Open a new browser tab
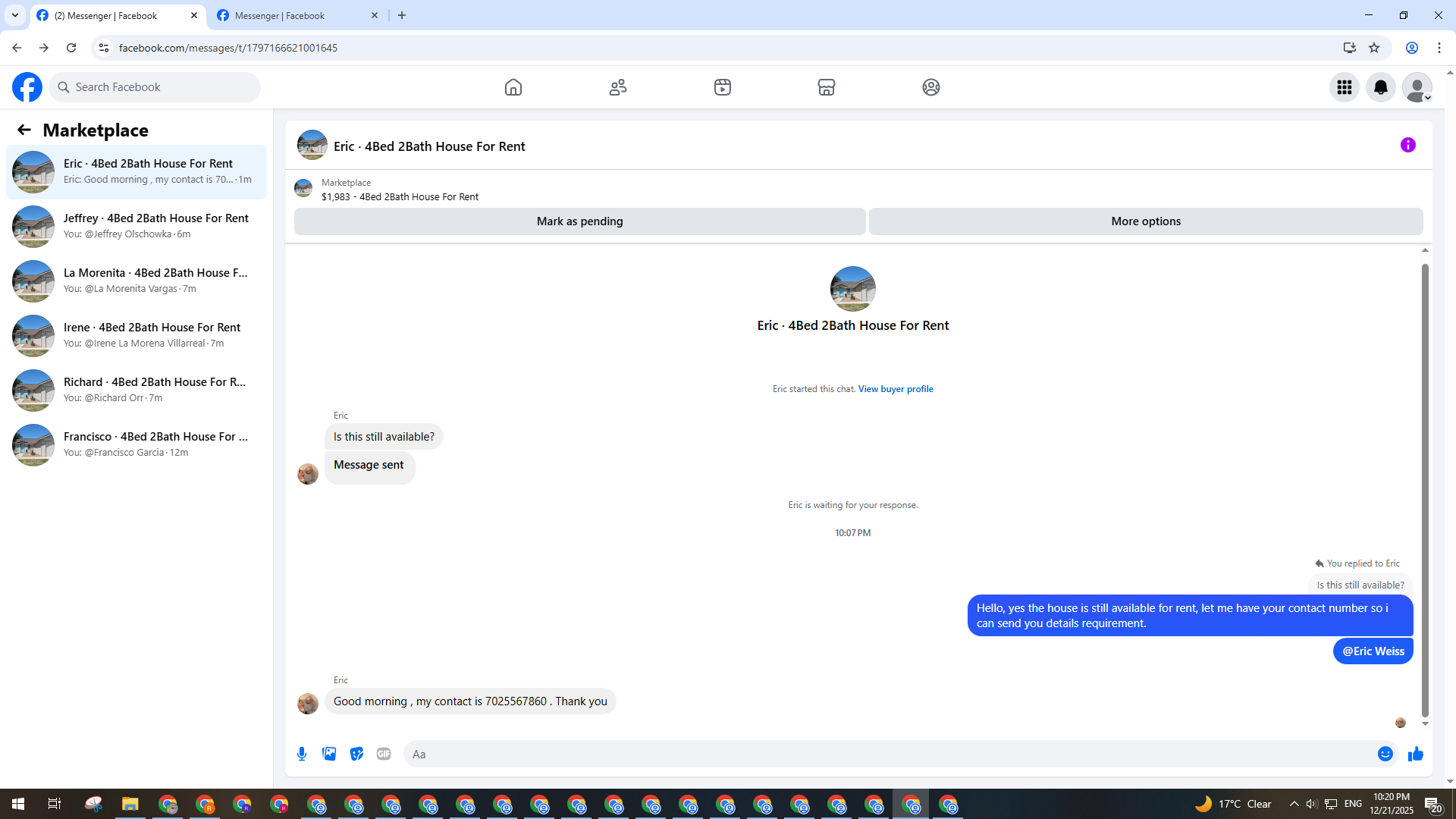This screenshot has height=819, width=1456. (x=402, y=15)
